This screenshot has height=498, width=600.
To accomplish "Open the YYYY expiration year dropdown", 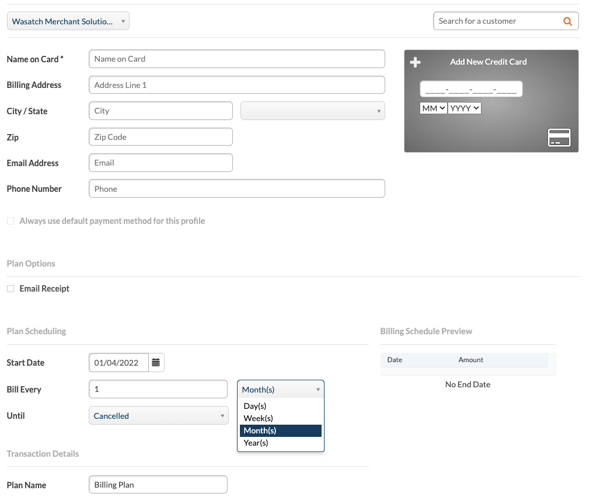I will click(465, 108).
